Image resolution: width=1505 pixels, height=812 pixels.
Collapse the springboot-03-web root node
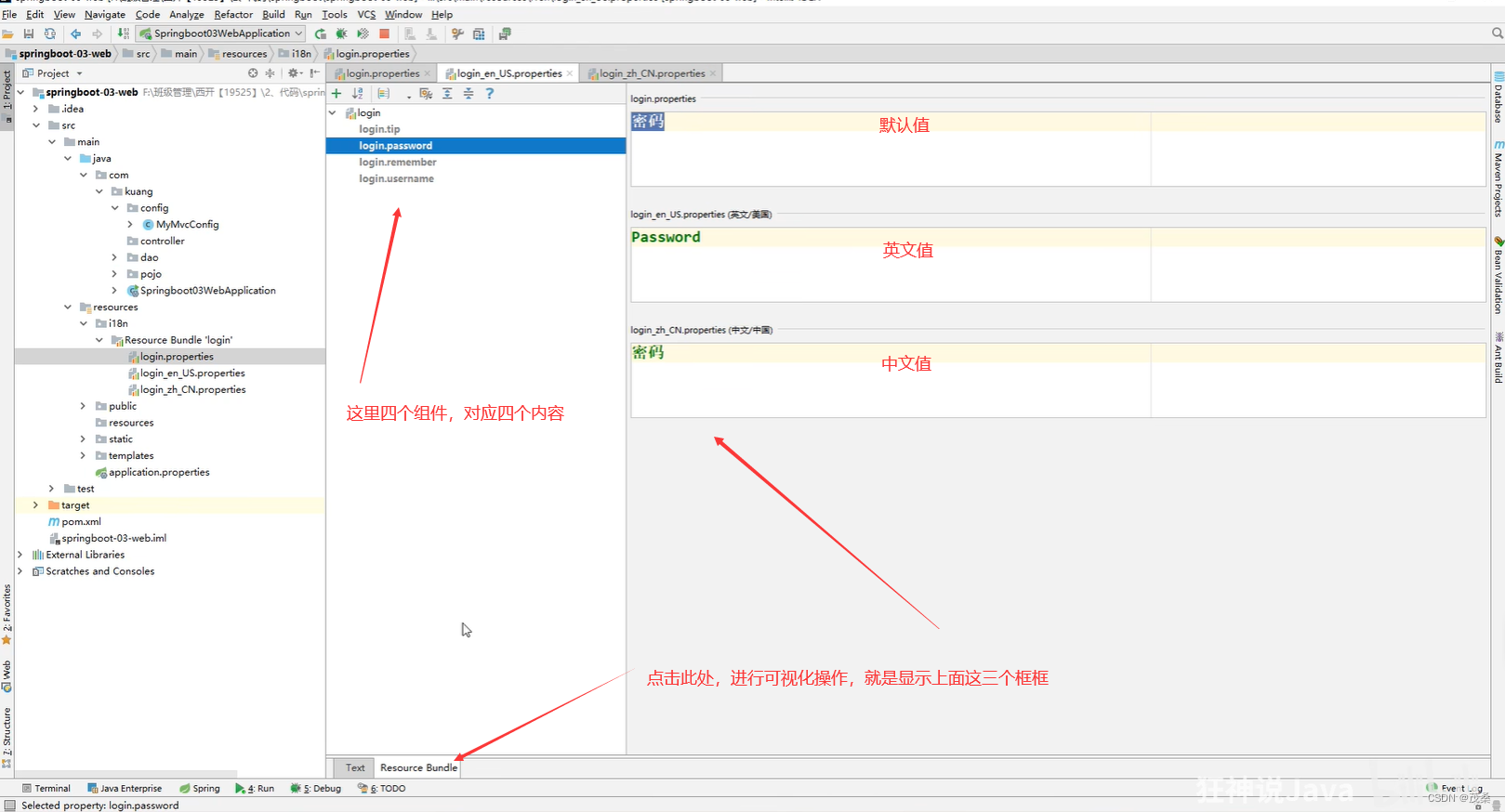(x=20, y=92)
